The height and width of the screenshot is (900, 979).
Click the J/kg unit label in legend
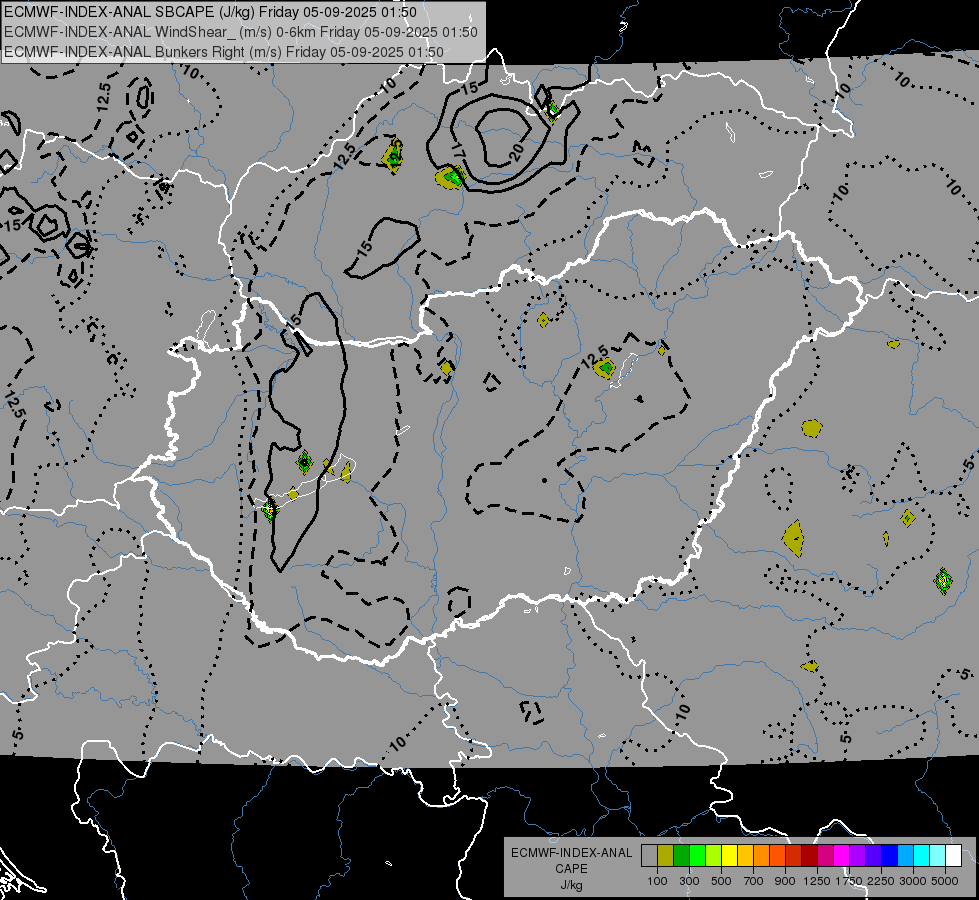coord(571,885)
